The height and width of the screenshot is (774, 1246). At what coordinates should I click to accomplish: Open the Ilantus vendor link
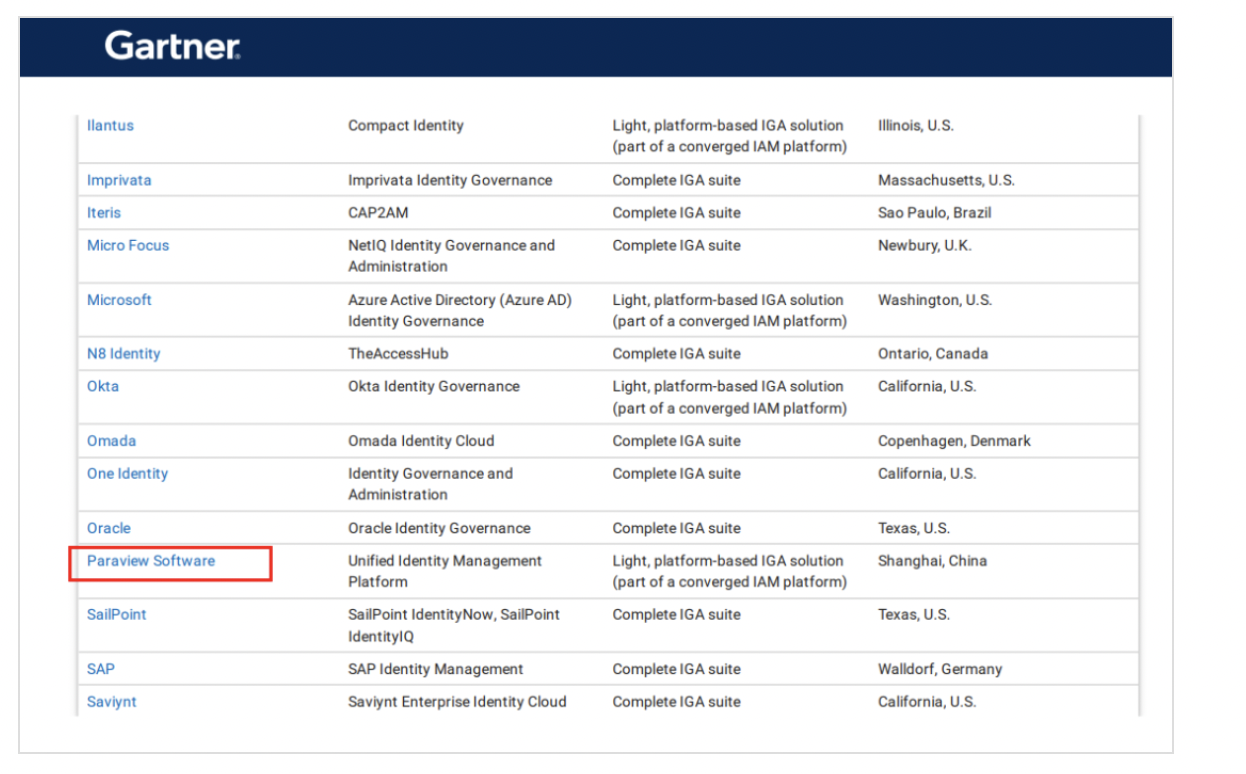tap(110, 126)
